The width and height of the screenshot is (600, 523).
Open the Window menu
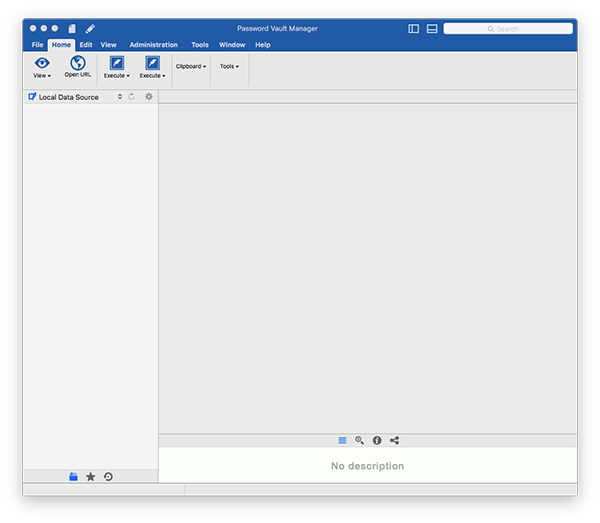pyautogui.click(x=232, y=45)
